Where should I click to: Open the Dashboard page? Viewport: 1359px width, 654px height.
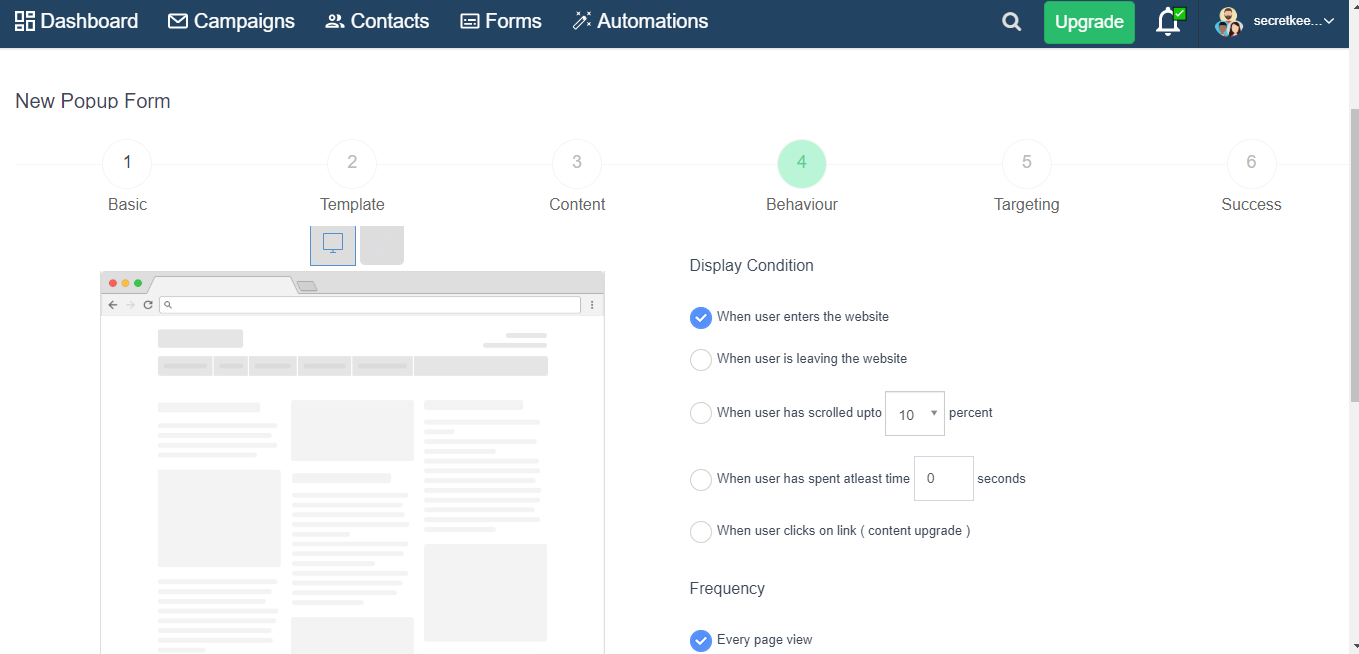point(77,21)
